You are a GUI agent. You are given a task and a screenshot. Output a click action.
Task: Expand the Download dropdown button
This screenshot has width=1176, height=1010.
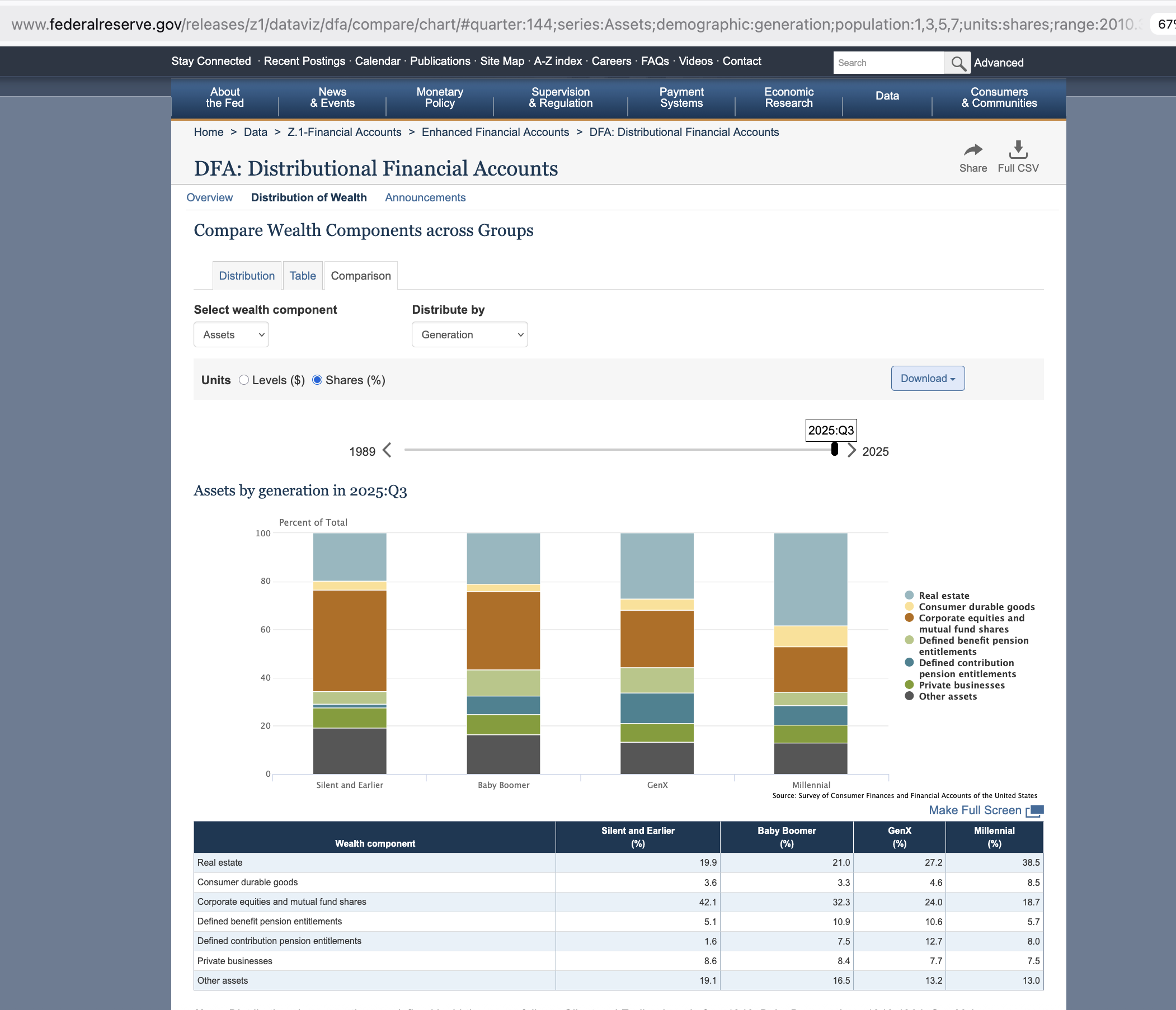(928, 379)
